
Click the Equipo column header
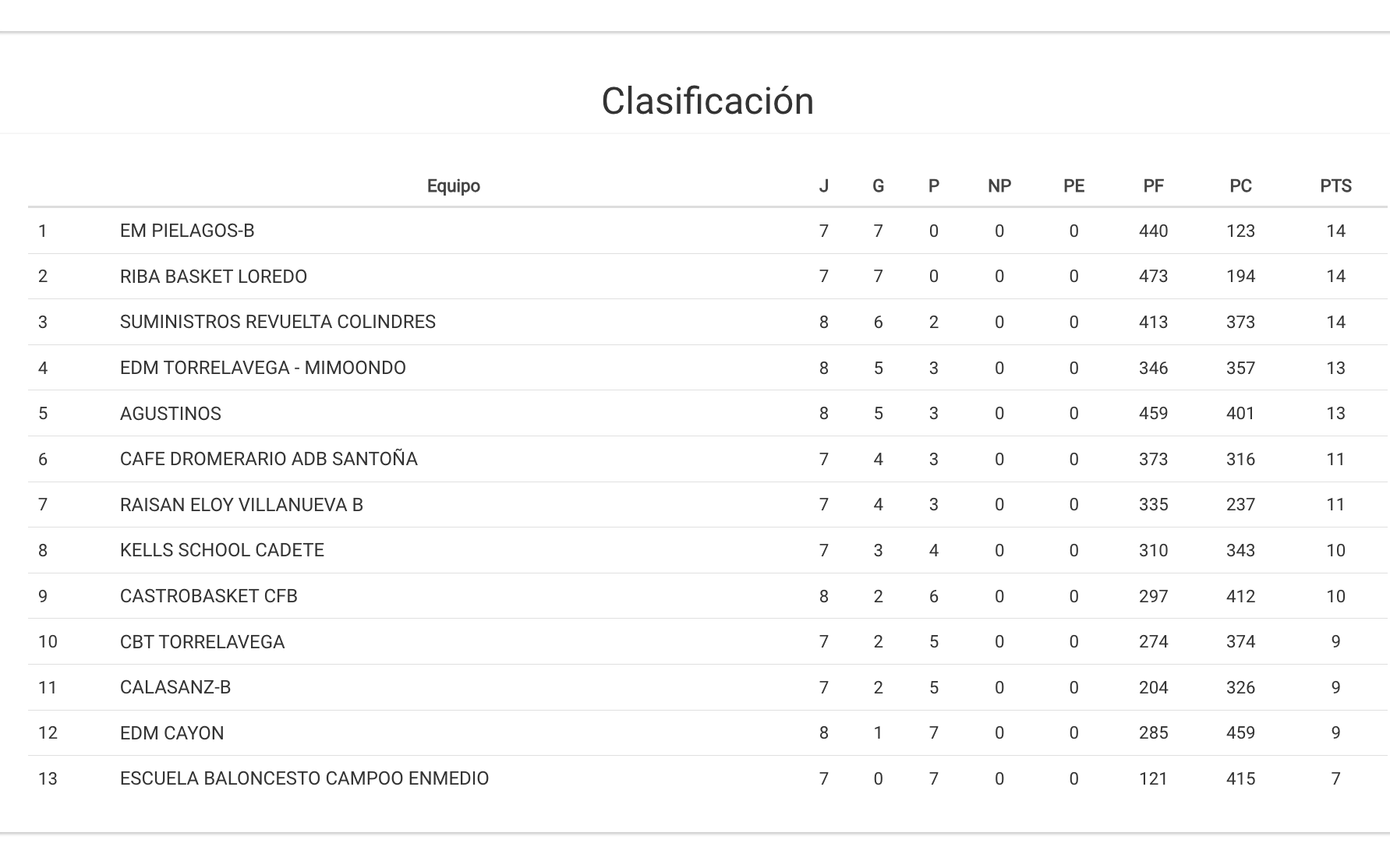click(x=453, y=186)
